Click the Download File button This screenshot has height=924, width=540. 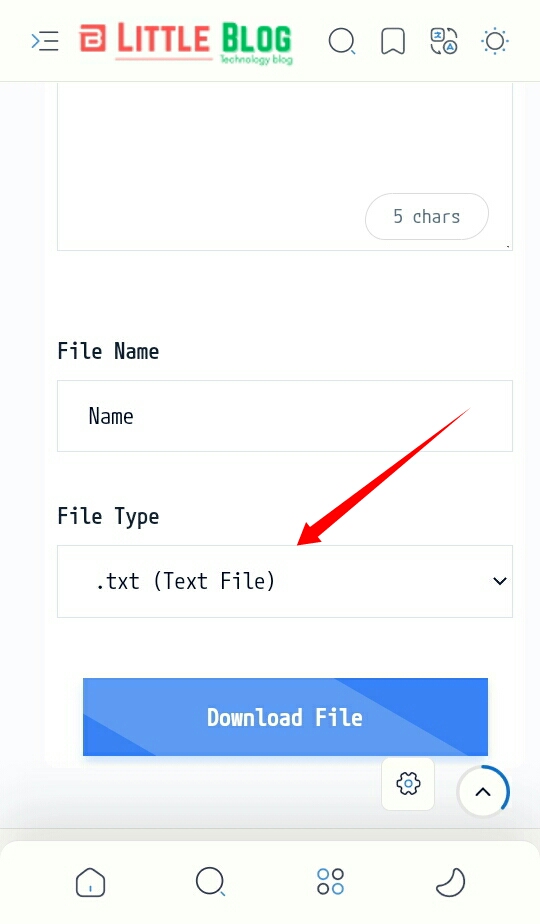tap(285, 717)
